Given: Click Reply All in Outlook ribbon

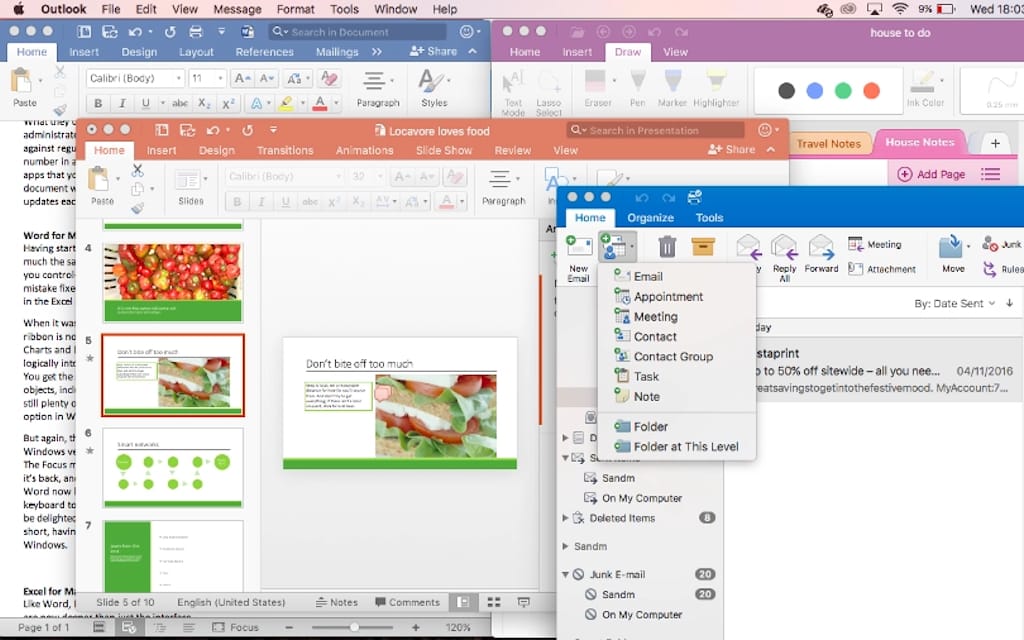Looking at the screenshot, I should pos(784,258).
